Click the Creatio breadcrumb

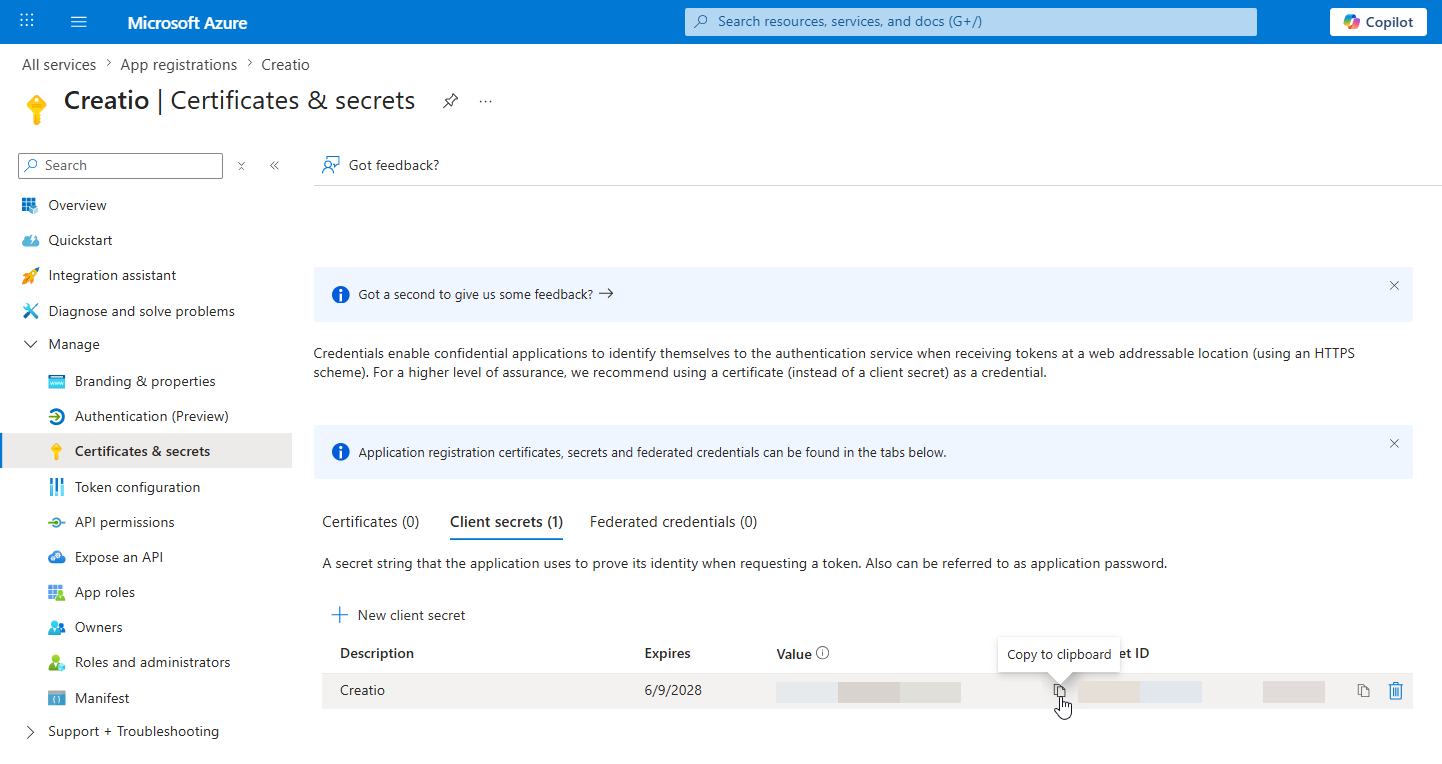pyautogui.click(x=286, y=64)
